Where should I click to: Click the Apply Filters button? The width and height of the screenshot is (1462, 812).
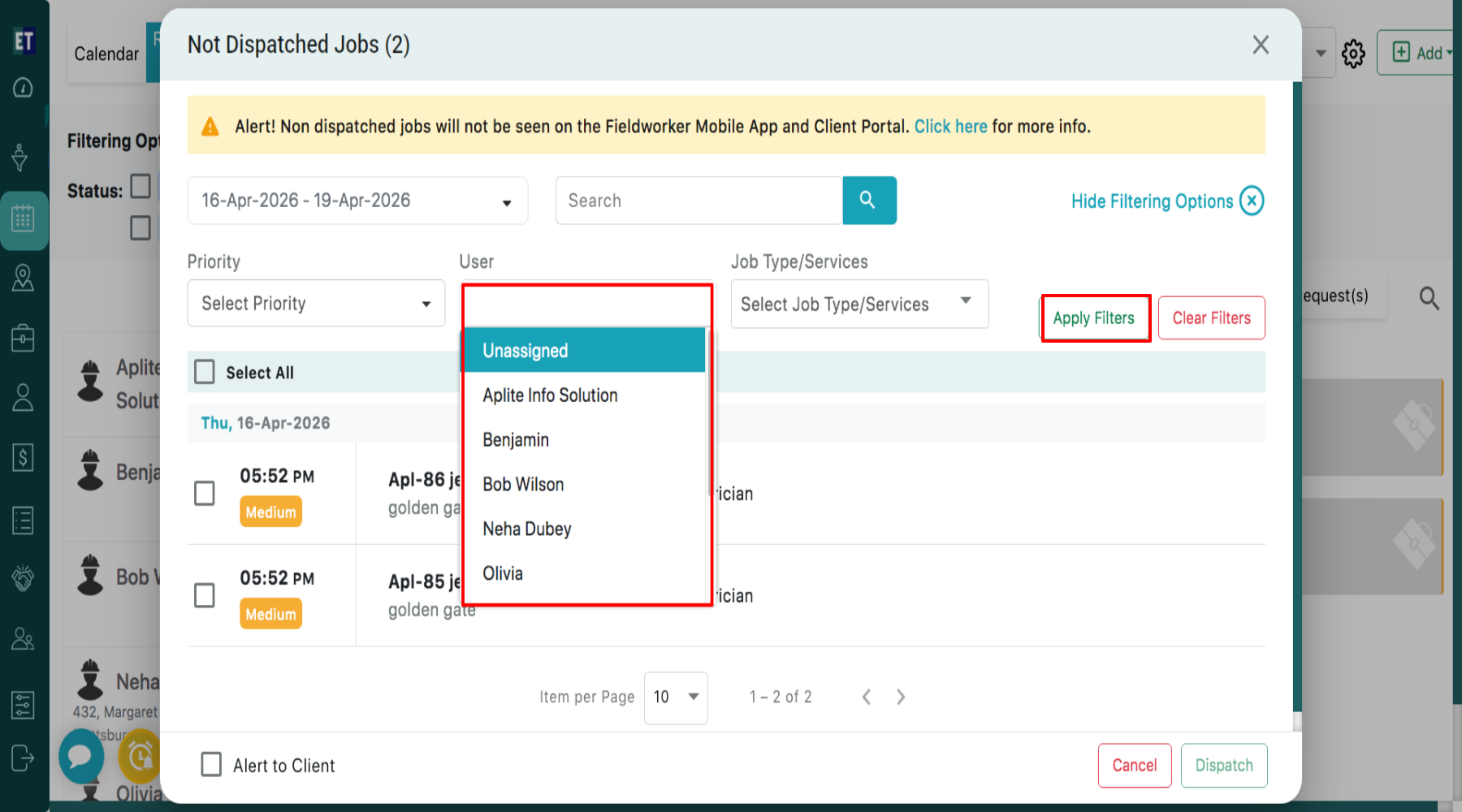1094,318
